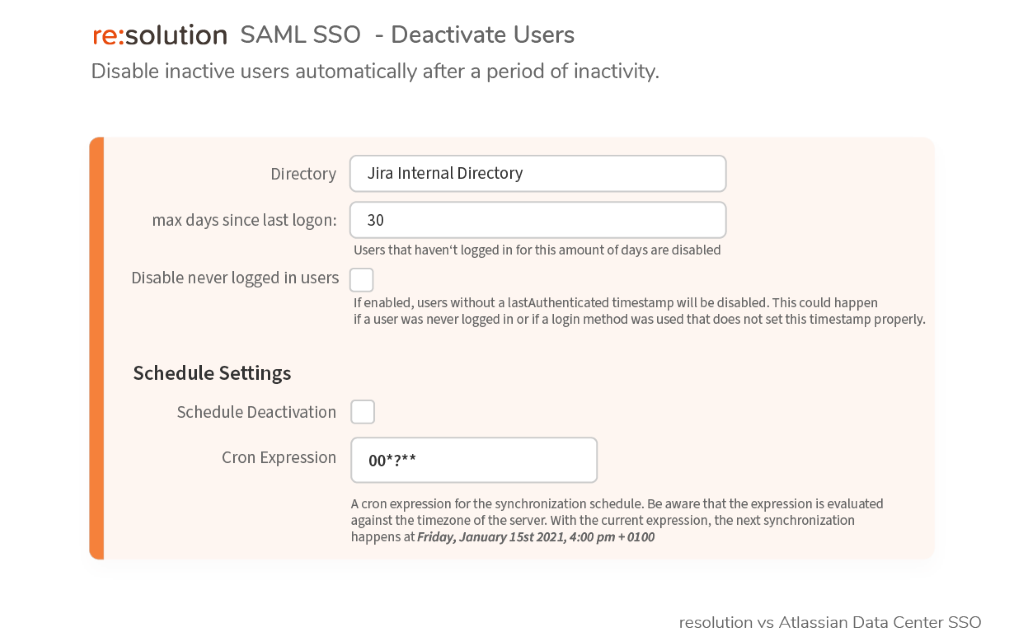Screen dimensions: 1024x642
Task: Click the "max days since last logon:" label
Action: pyautogui.click(x=244, y=220)
